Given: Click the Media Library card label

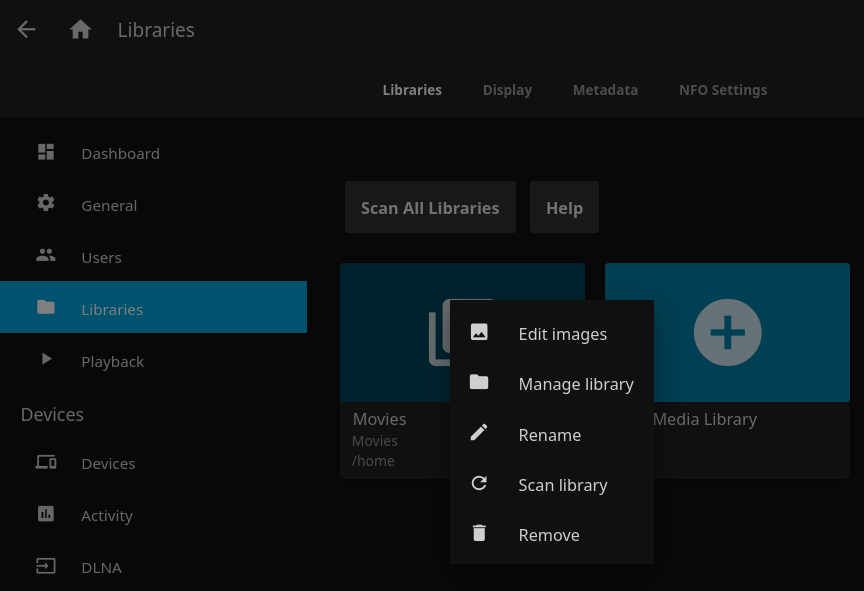Looking at the screenshot, I should (x=705, y=419).
